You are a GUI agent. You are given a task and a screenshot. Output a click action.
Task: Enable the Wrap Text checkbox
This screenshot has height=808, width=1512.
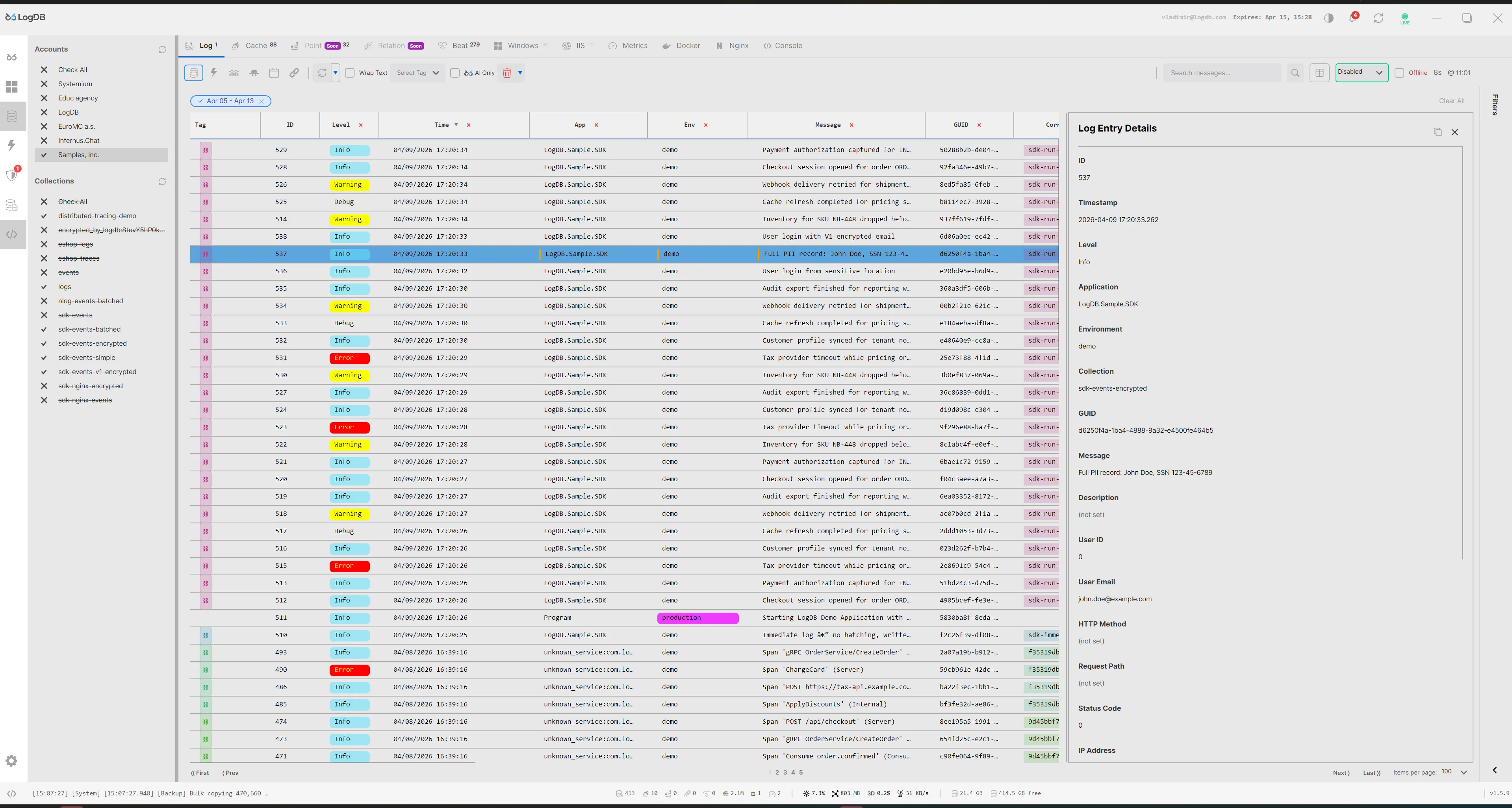click(350, 73)
